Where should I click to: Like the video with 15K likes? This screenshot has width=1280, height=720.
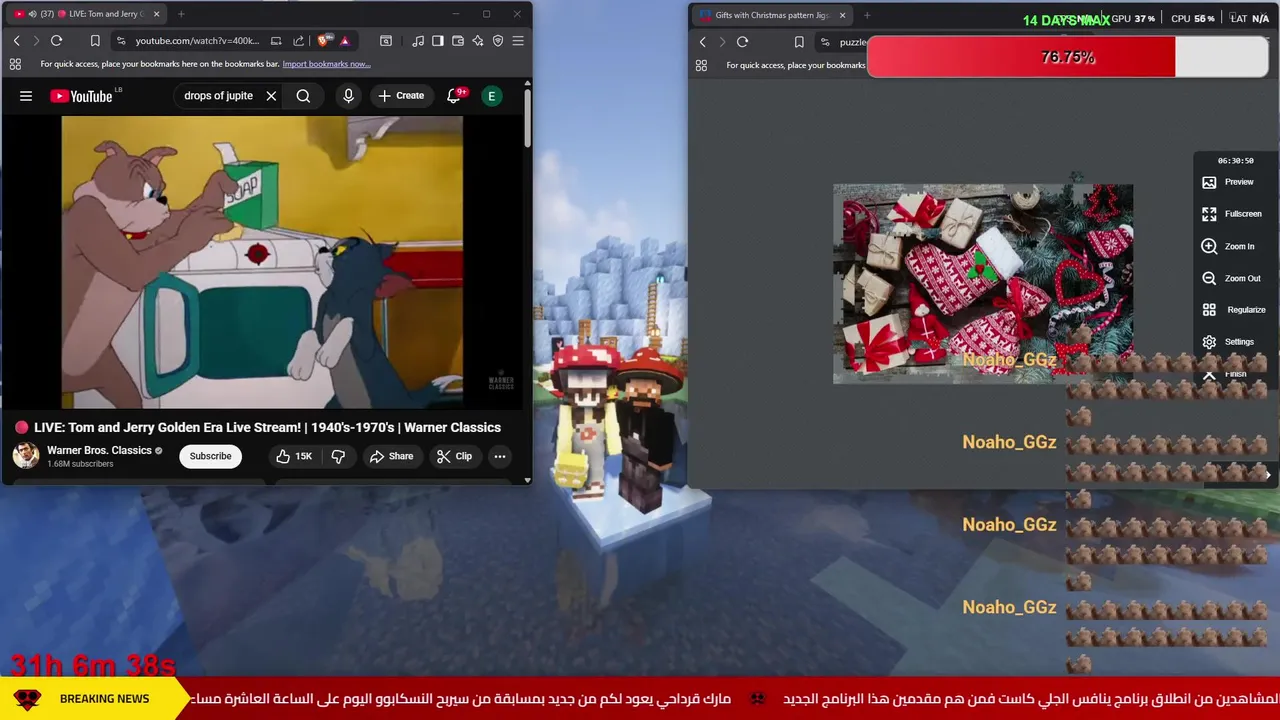click(x=295, y=456)
